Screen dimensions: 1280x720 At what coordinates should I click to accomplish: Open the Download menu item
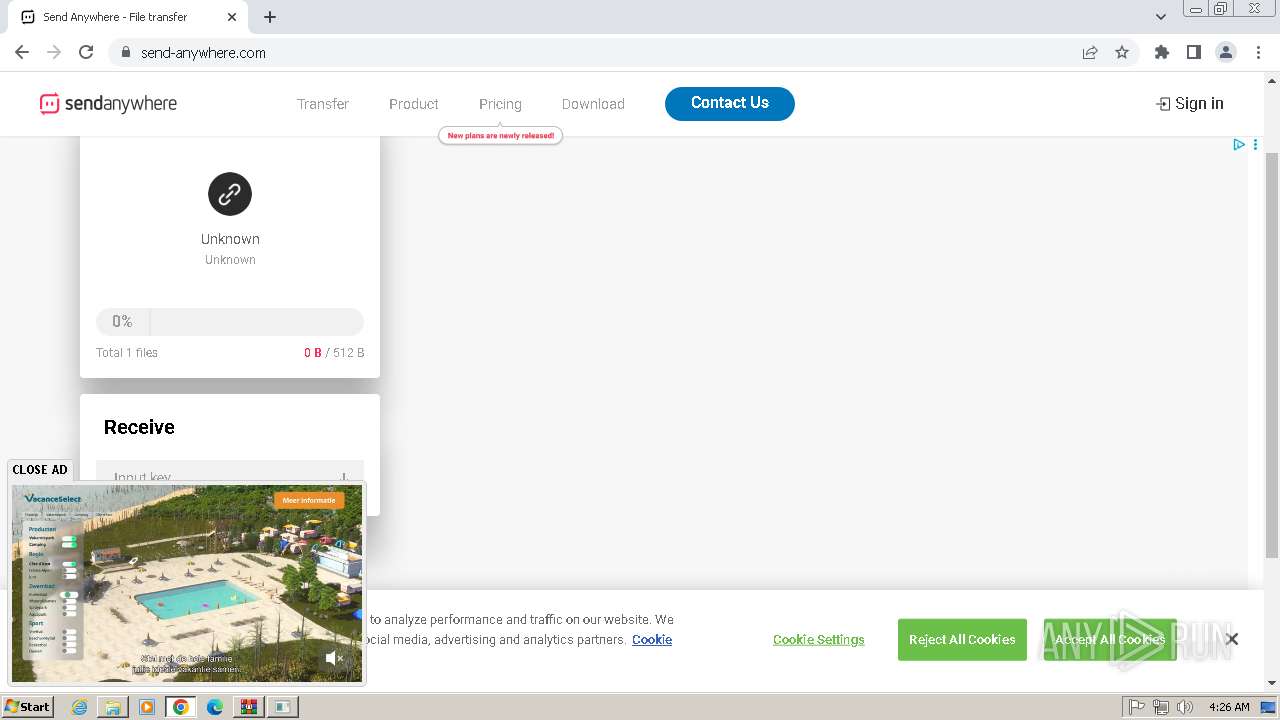point(593,104)
